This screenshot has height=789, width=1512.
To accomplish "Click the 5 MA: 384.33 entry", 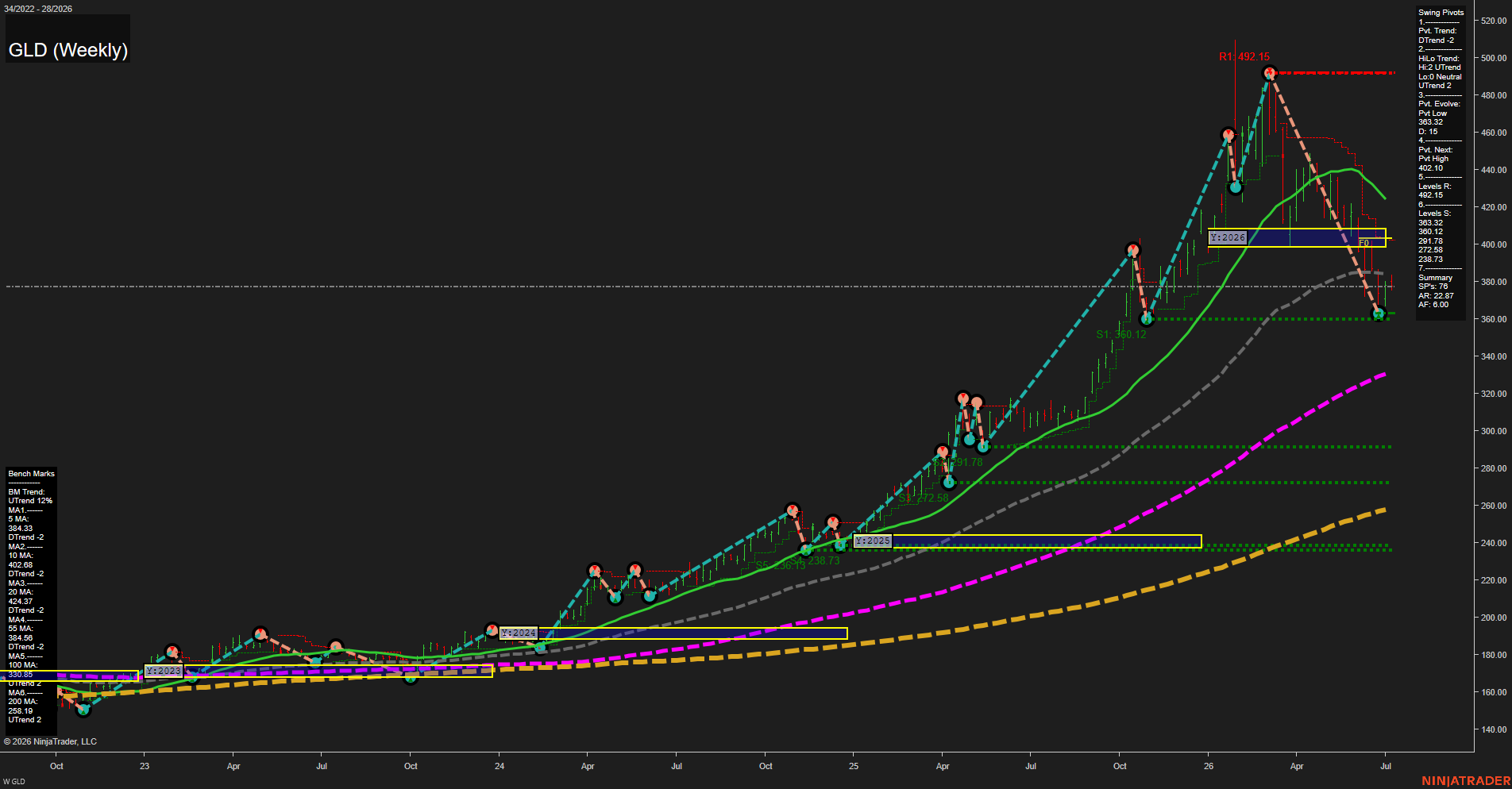I will click(x=21, y=524).
